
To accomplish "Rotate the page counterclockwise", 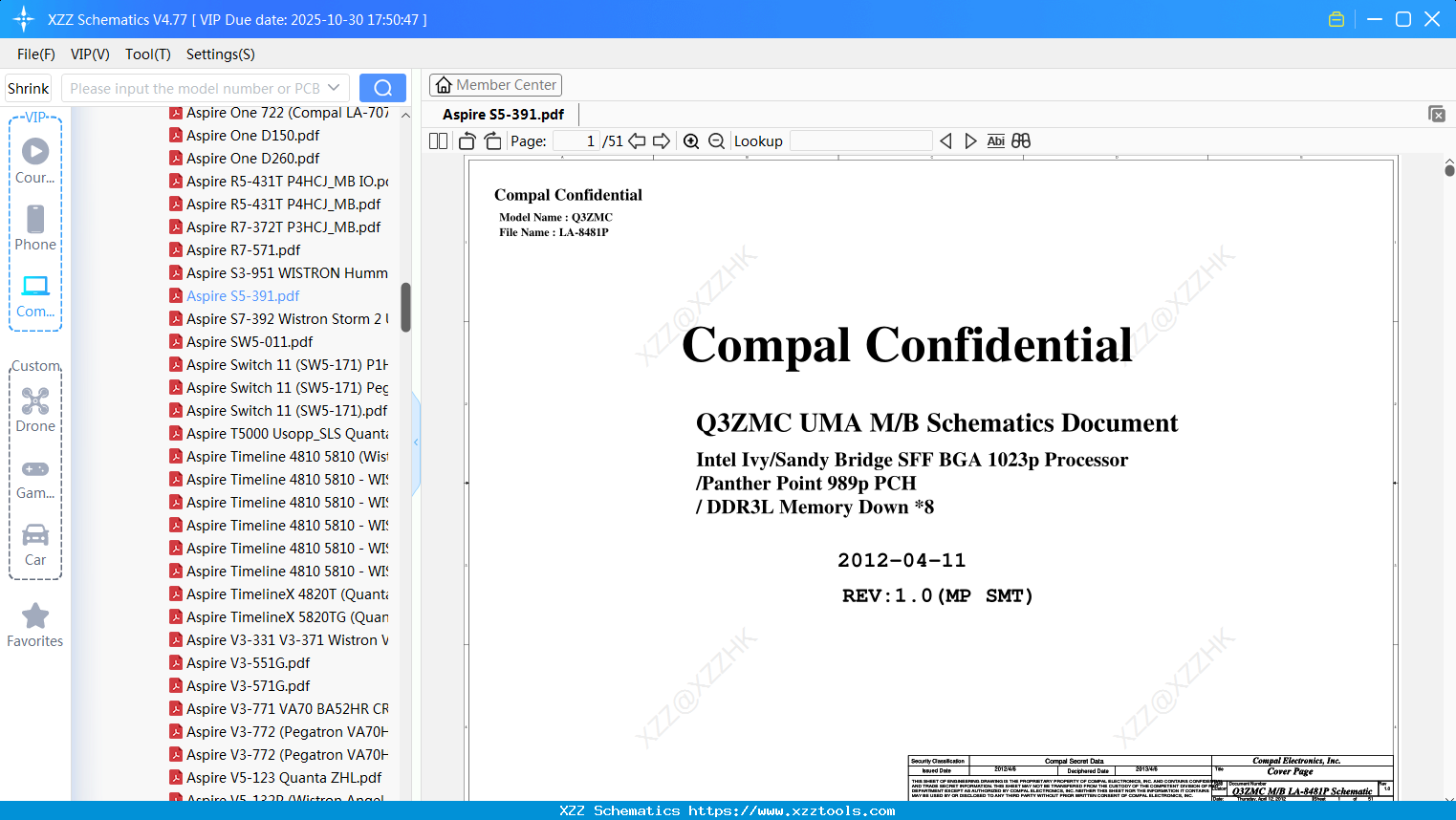I will (467, 141).
